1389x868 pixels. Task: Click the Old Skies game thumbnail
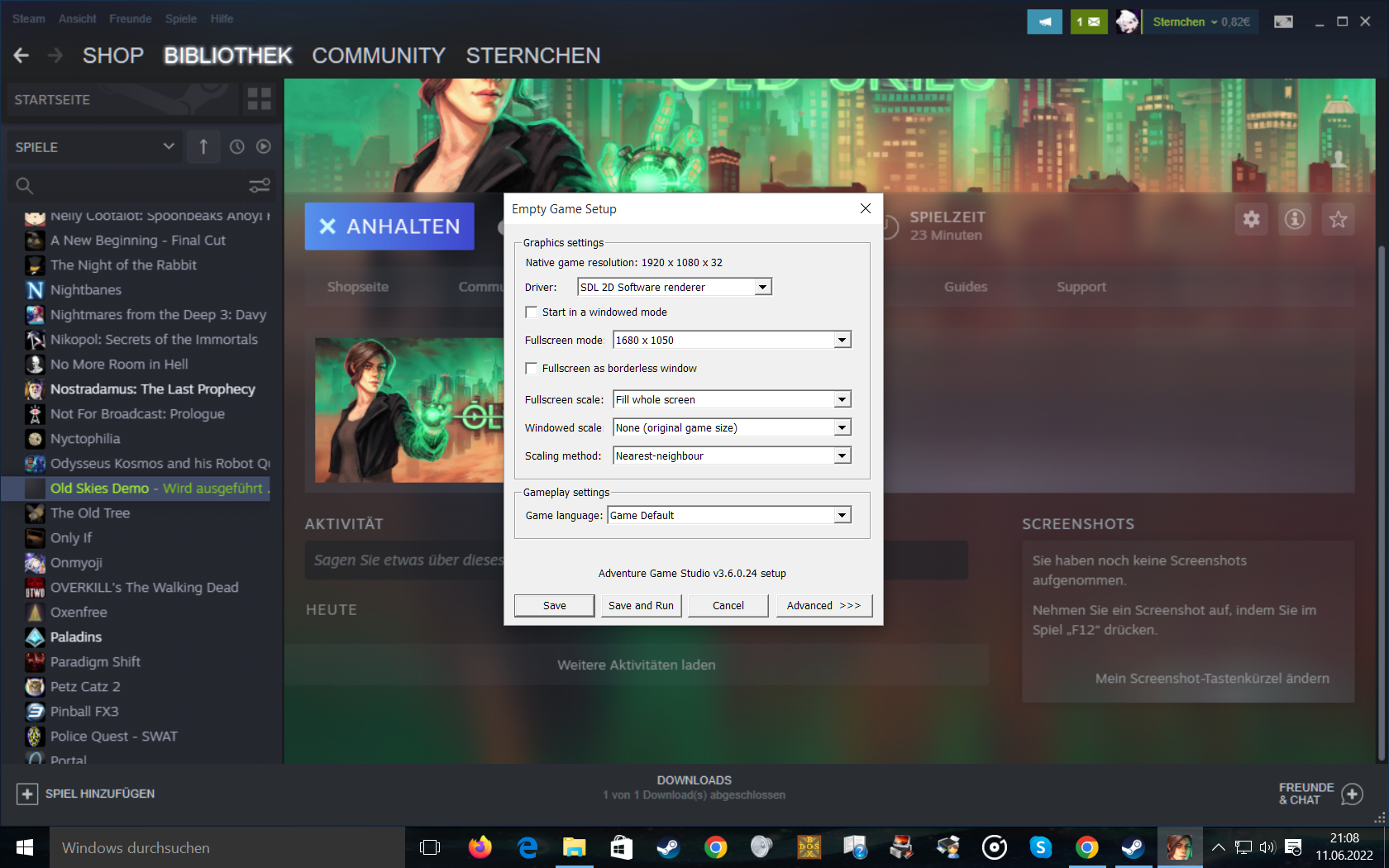coord(409,410)
